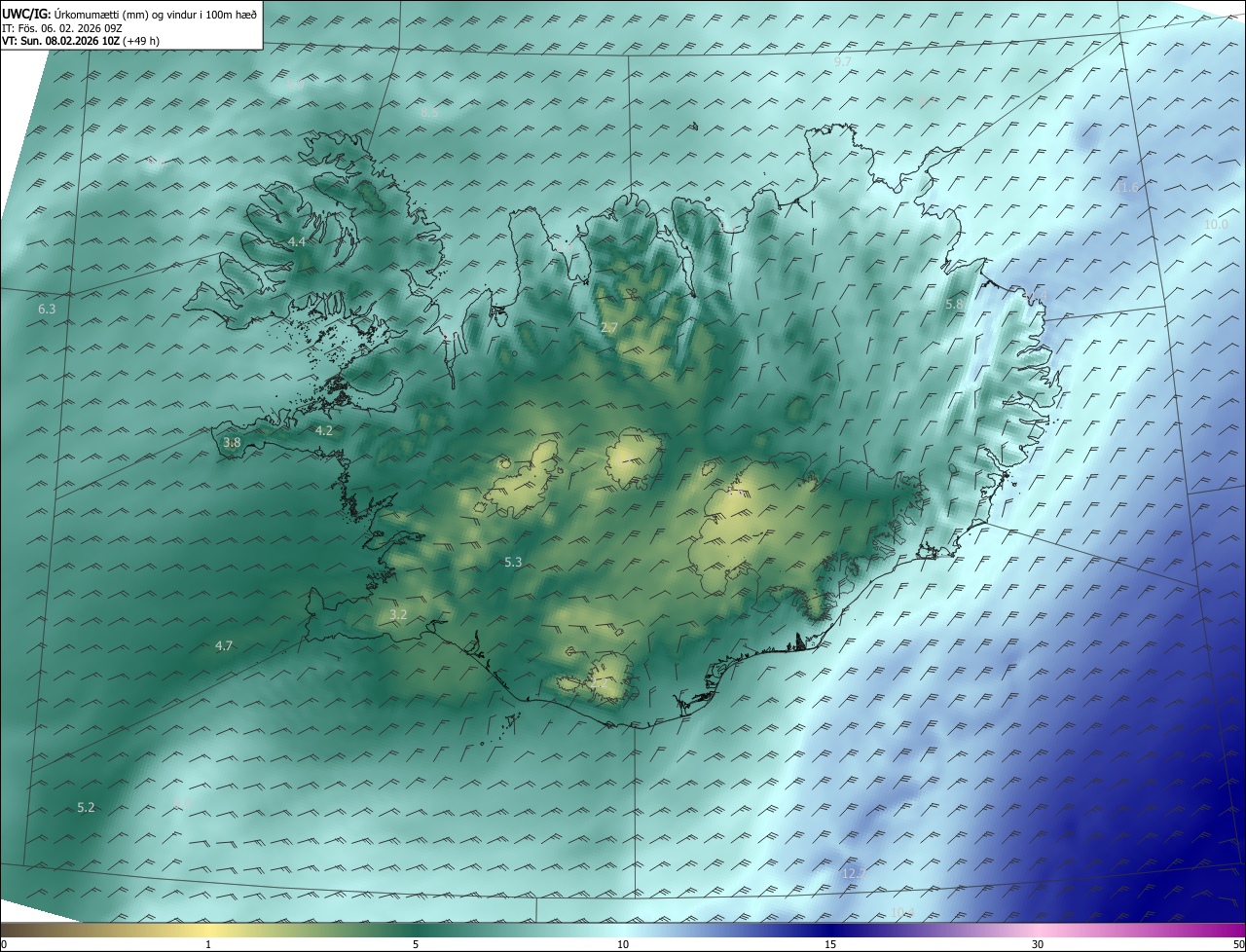This screenshot has height=952, width=1246.
Task: Click the 4.4 value over the Westfjords
Action: 297,241
